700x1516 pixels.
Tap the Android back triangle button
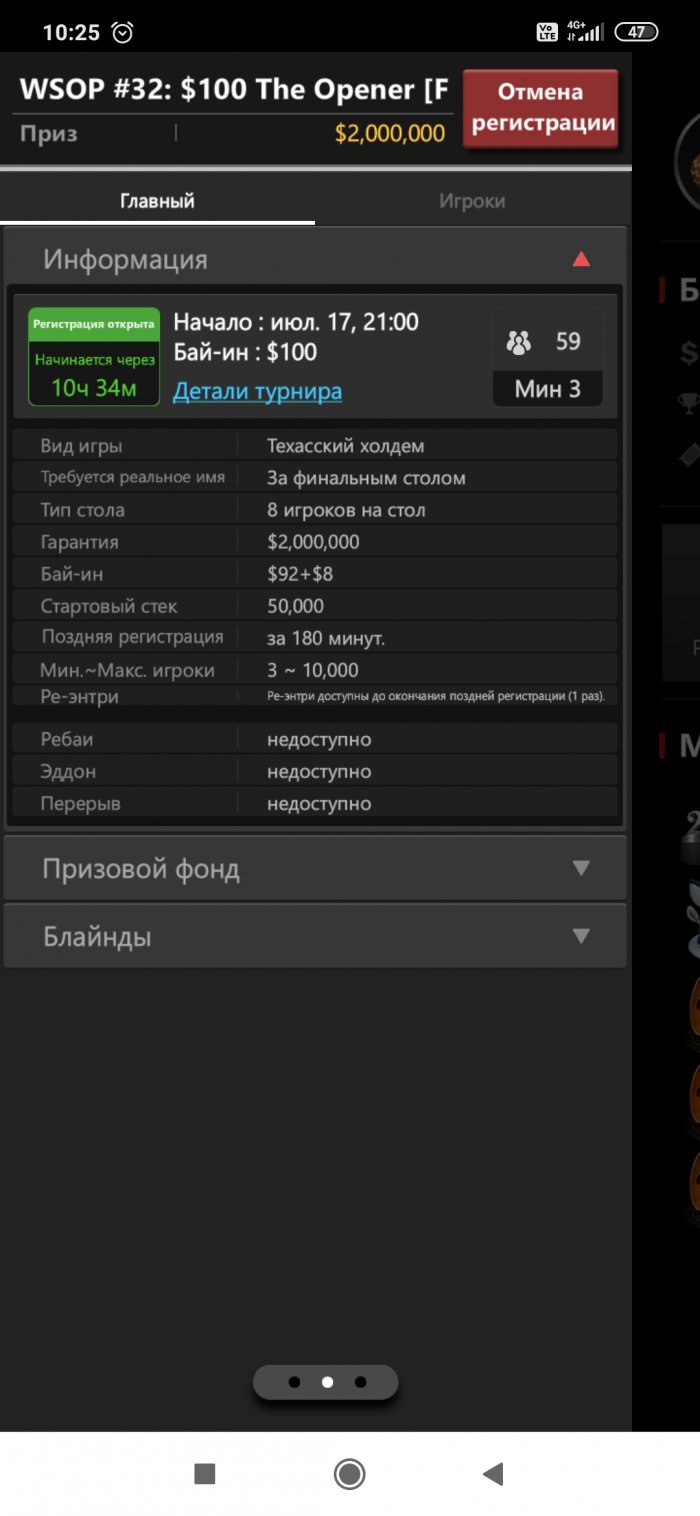[x=492, y=1473]
